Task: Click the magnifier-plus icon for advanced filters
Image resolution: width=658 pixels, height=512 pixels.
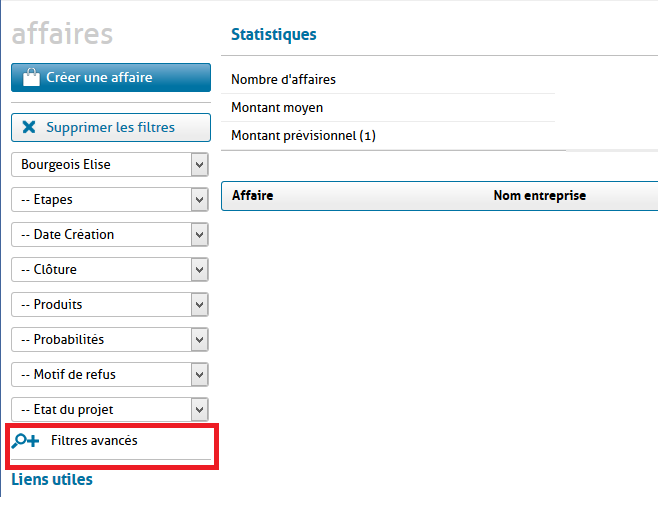Action: (x=26, y=441)
